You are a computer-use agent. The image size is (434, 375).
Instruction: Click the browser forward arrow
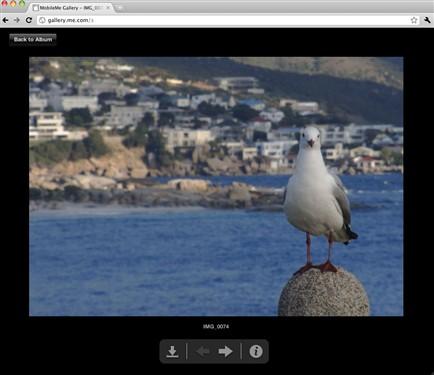click(17, 20)
